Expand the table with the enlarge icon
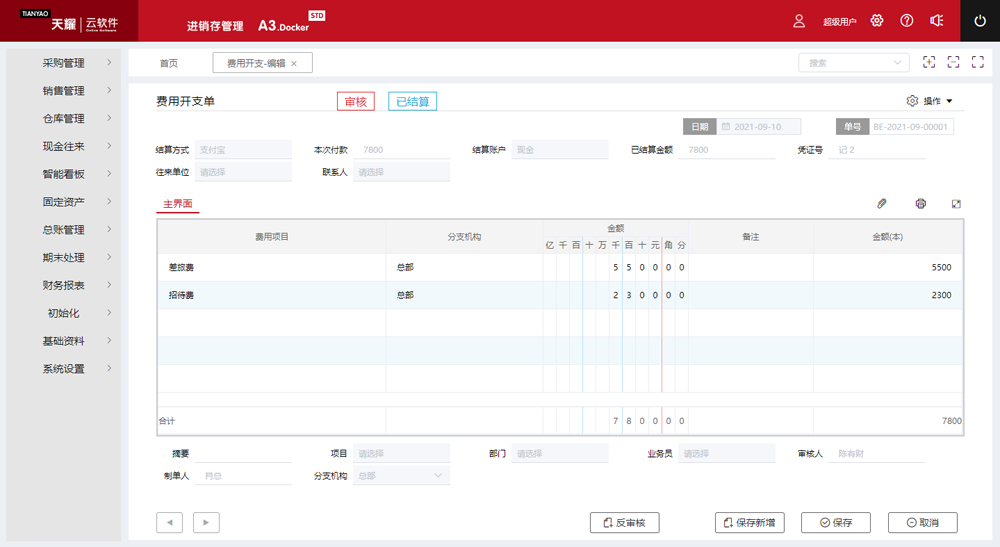 [956, 204]
